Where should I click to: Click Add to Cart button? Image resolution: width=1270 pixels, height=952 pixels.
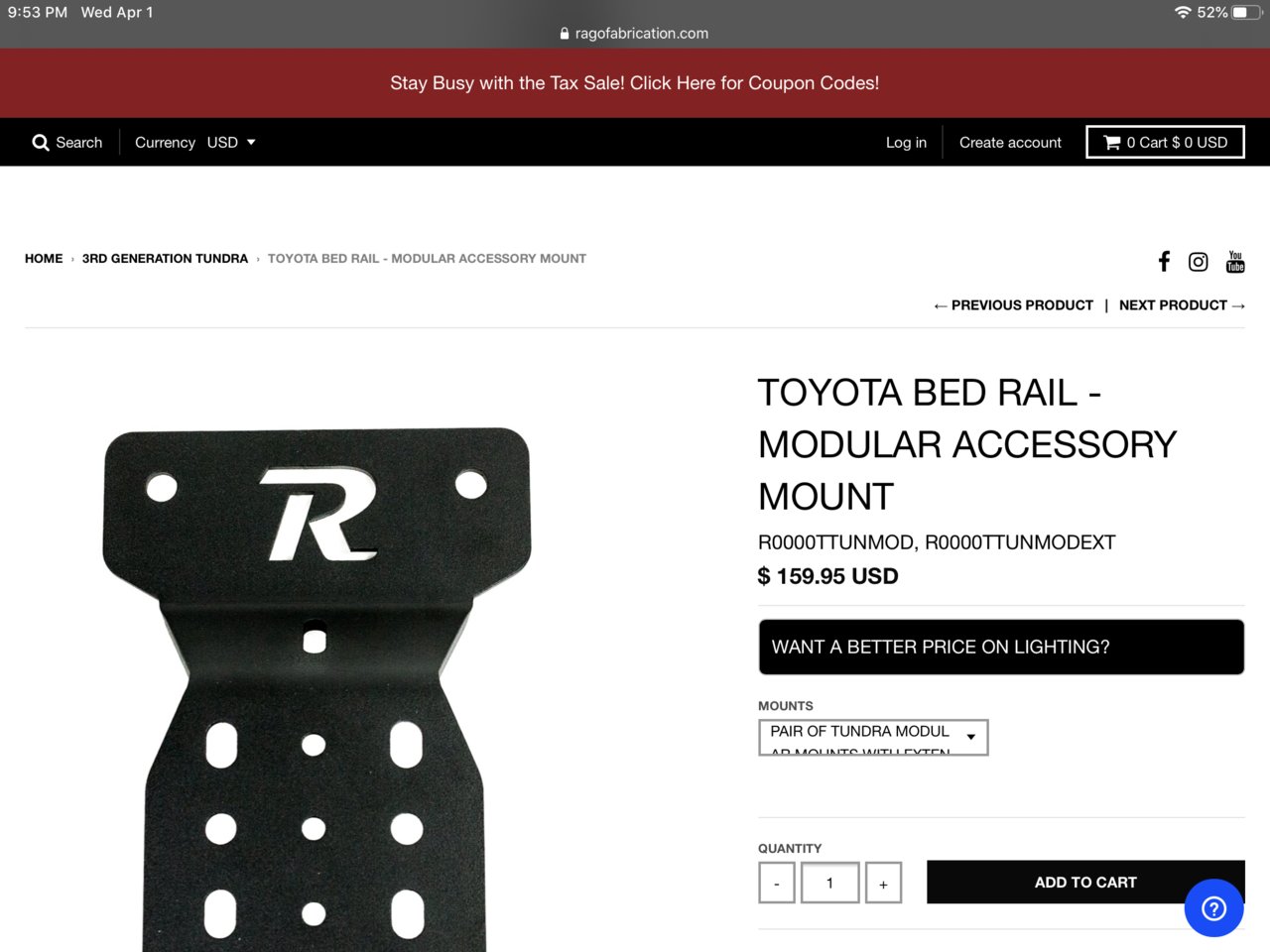1085,882
